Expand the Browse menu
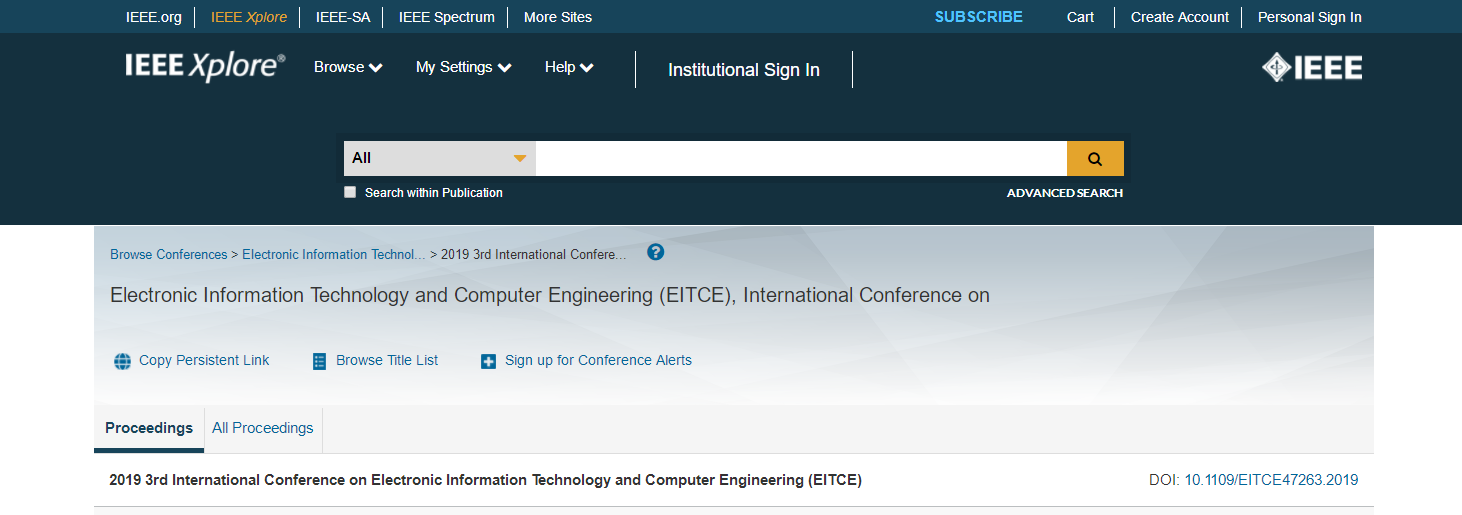The height and width of the screenshot is (515, 1462). 348,67
